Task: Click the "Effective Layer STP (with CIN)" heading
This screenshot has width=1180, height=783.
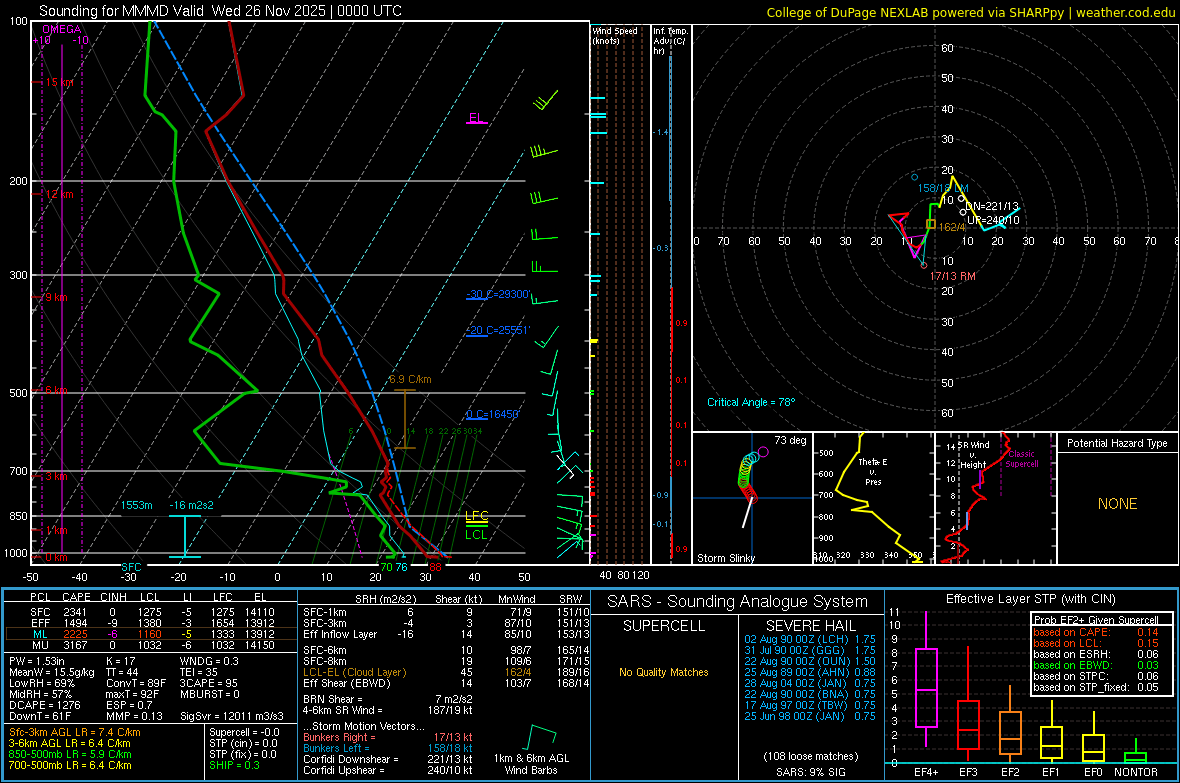Action: 1030,599
